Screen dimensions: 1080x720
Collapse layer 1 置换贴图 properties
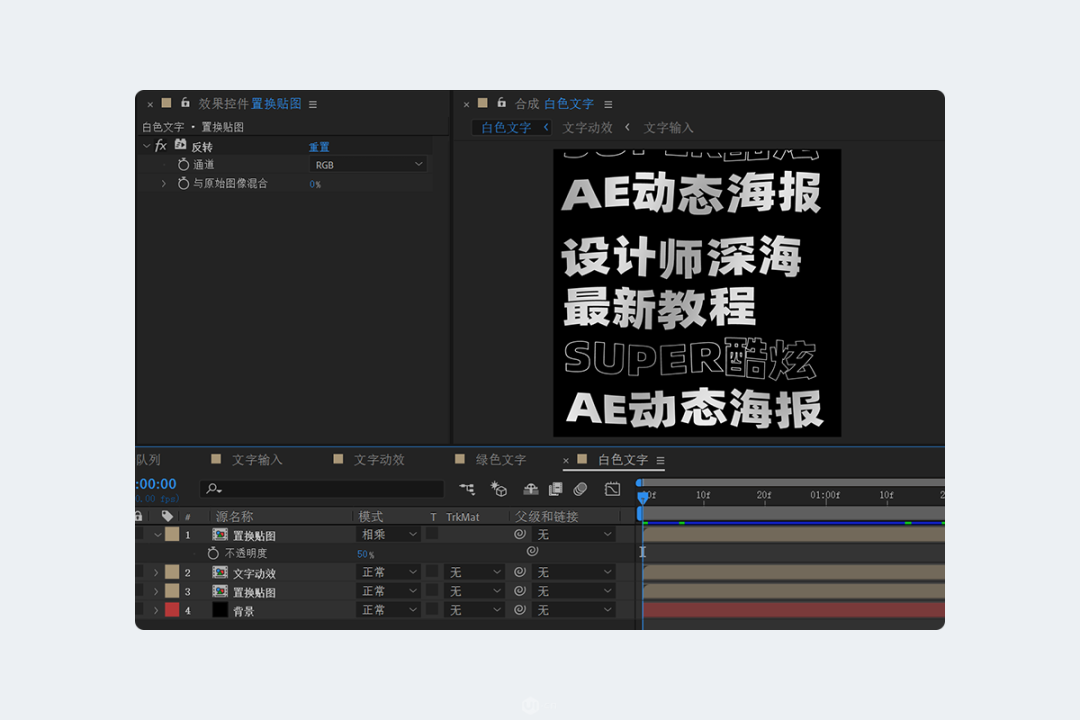click(x=158, y=535)
